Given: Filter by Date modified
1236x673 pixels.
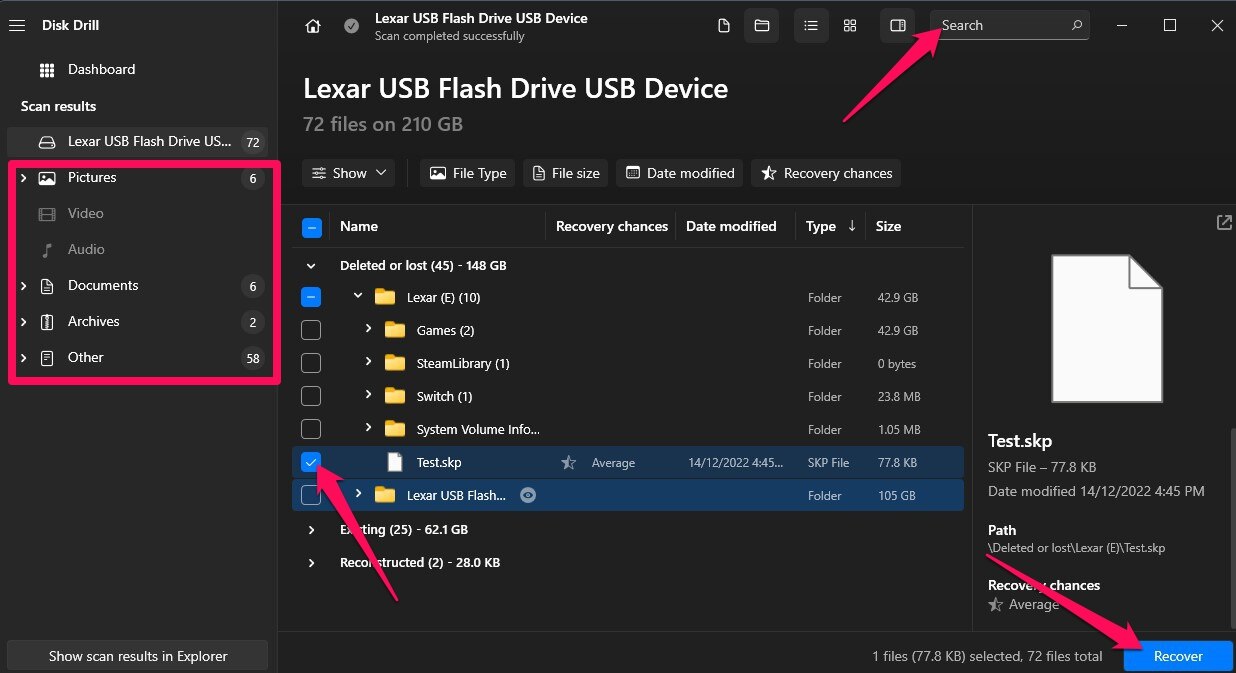Looking at the screenshot, I should point(680,173).
